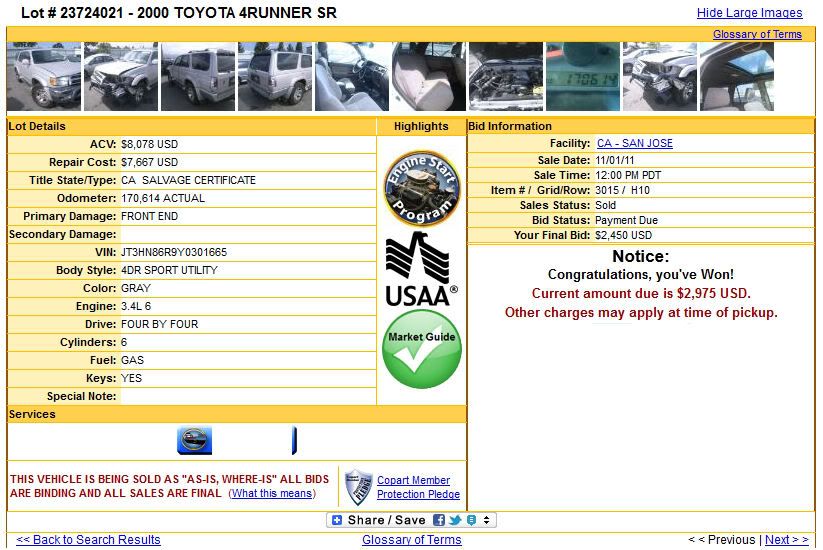Open the sunroof thumbnail
This screenshot has width=823, height=550.
tap(737, 77)
